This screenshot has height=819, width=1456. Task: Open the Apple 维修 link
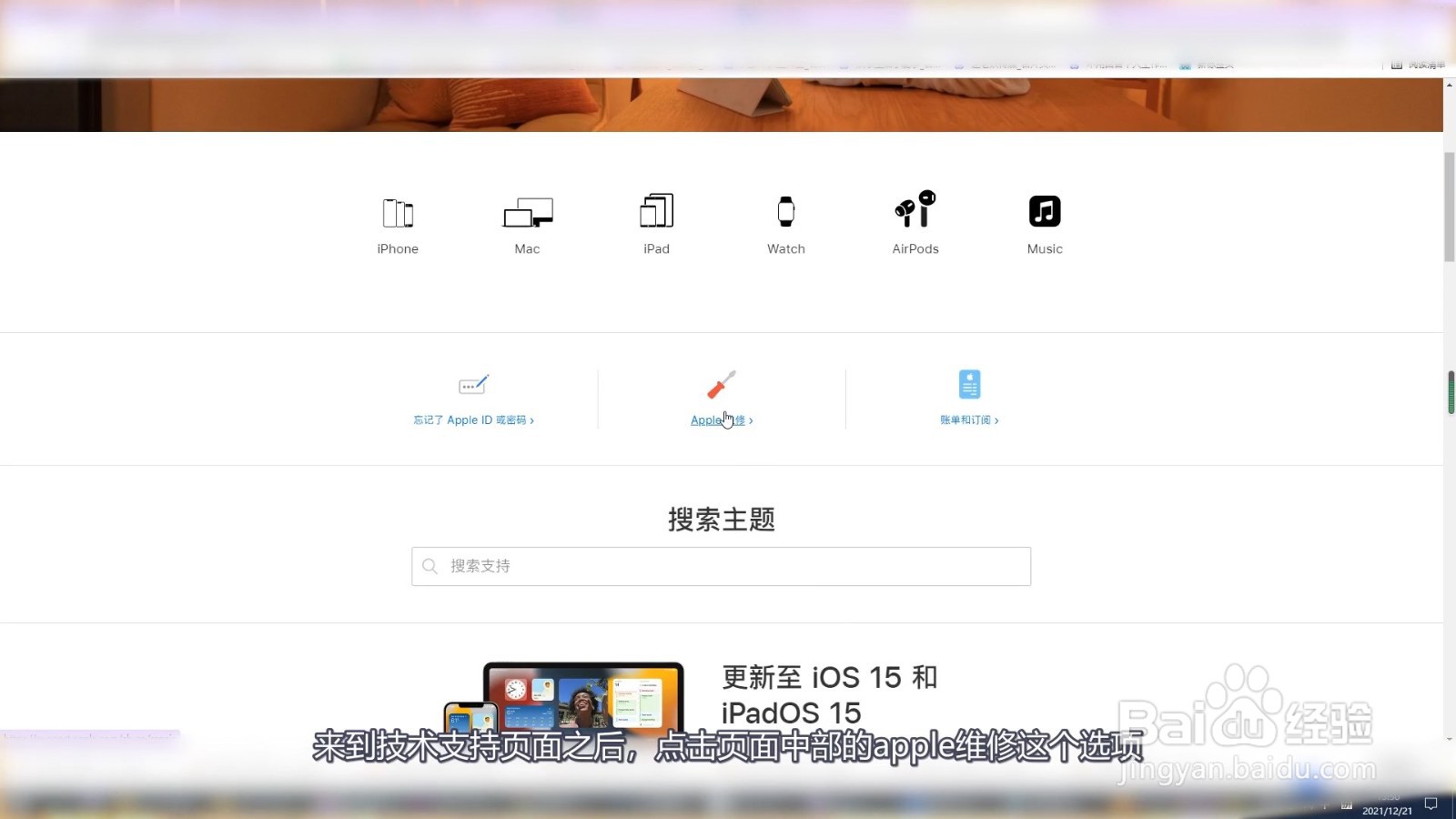pyautogui.click(x=722, y=420)
